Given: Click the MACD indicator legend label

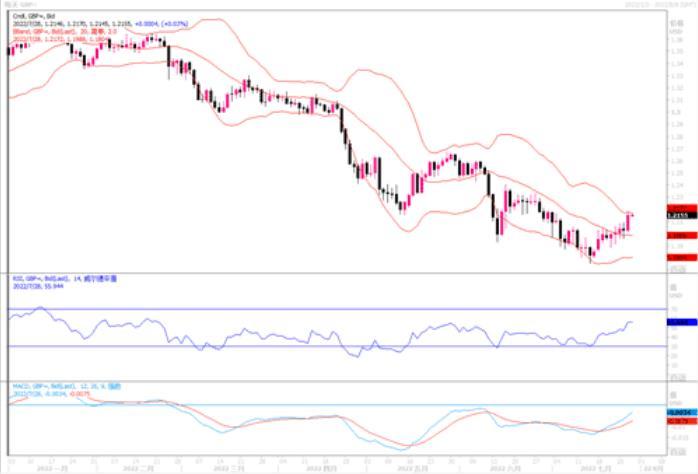Looking at the screenshot, I should point(66,386).
